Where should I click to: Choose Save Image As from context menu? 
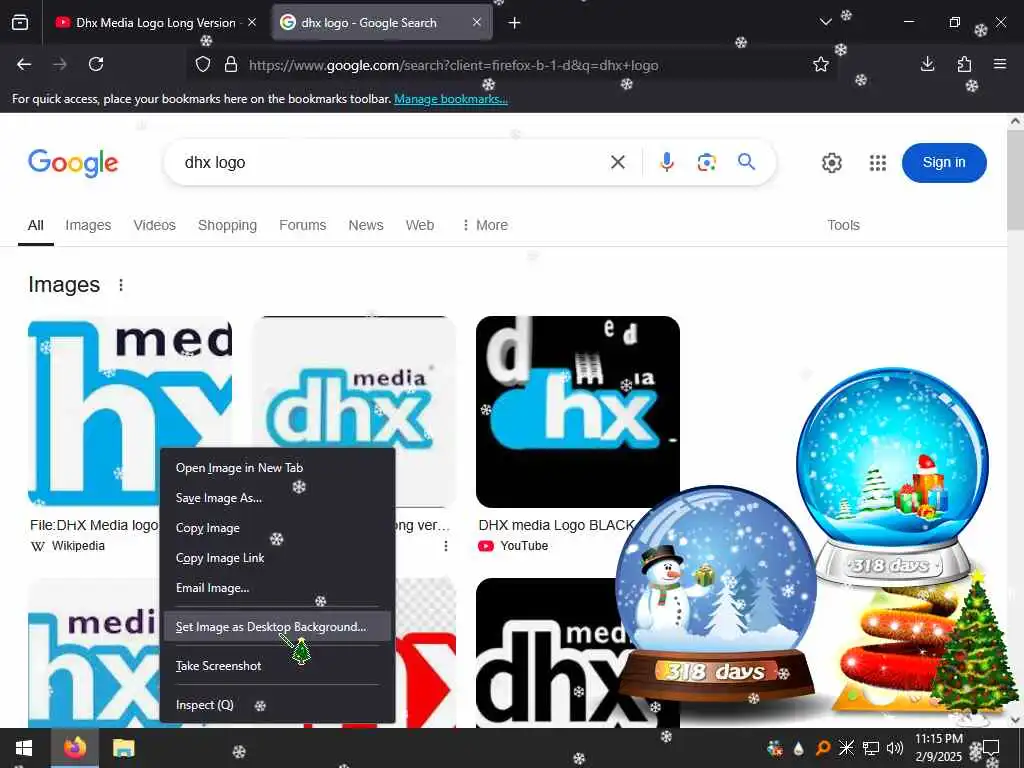tap(278, 498)
